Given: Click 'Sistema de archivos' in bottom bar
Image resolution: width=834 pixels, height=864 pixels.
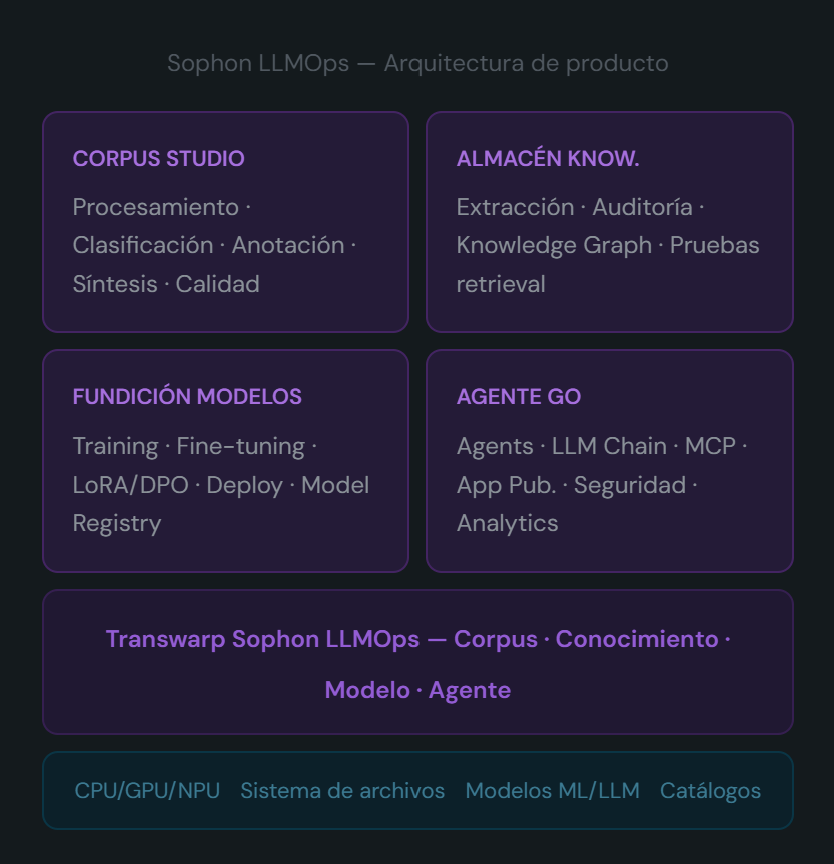Looking at the screenshot, I should [342, 791].
